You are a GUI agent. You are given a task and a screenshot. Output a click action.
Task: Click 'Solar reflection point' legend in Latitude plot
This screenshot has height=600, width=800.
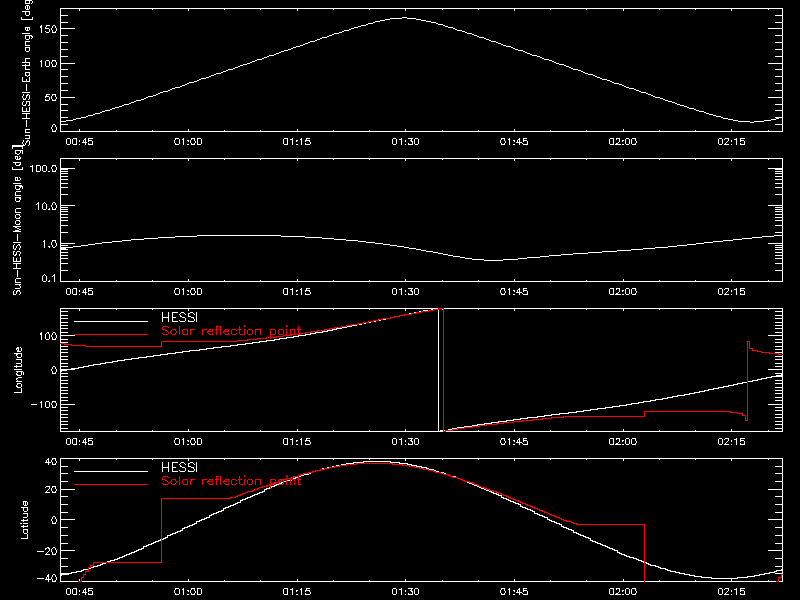231,481
